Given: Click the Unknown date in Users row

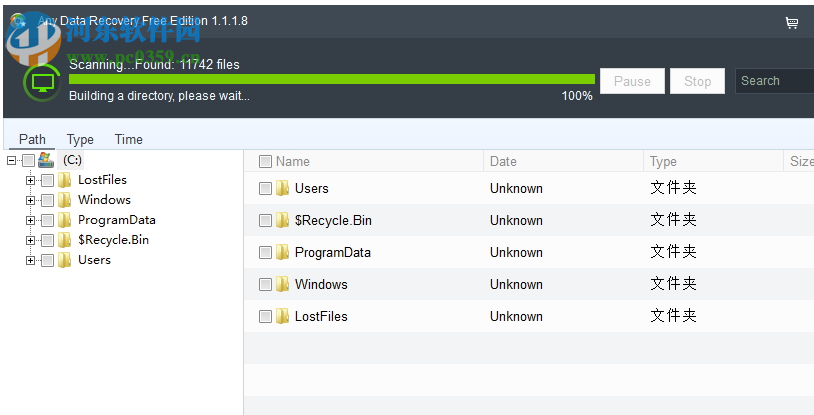Looking at the screenshot, I should pyautogui.click(x=516, y=189).
